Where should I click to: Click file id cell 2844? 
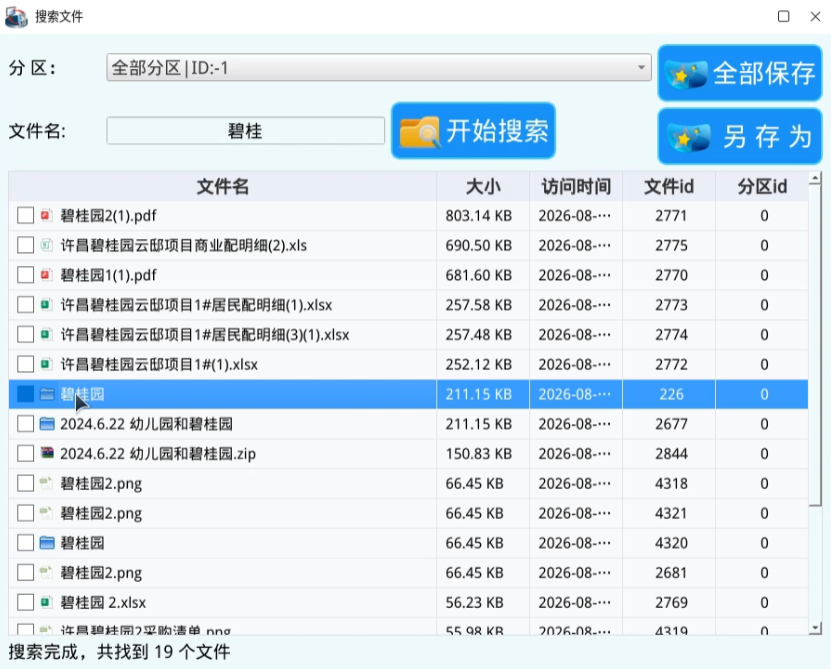(671, 454)
